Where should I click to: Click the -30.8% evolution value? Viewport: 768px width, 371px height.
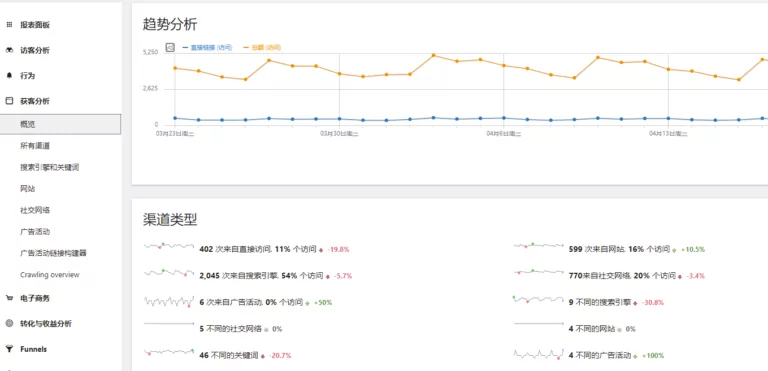pyautogui.click(x=653, y=303)
